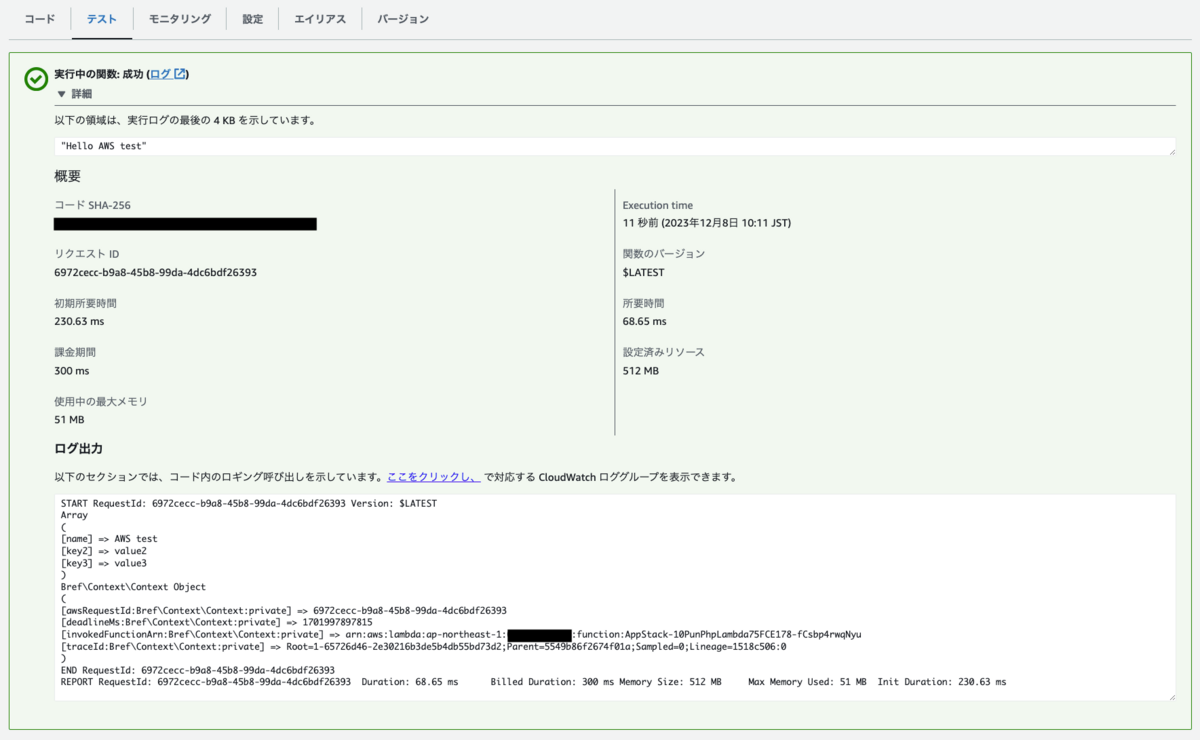Select the currently active テスト tab

click(x=101, y=18)
